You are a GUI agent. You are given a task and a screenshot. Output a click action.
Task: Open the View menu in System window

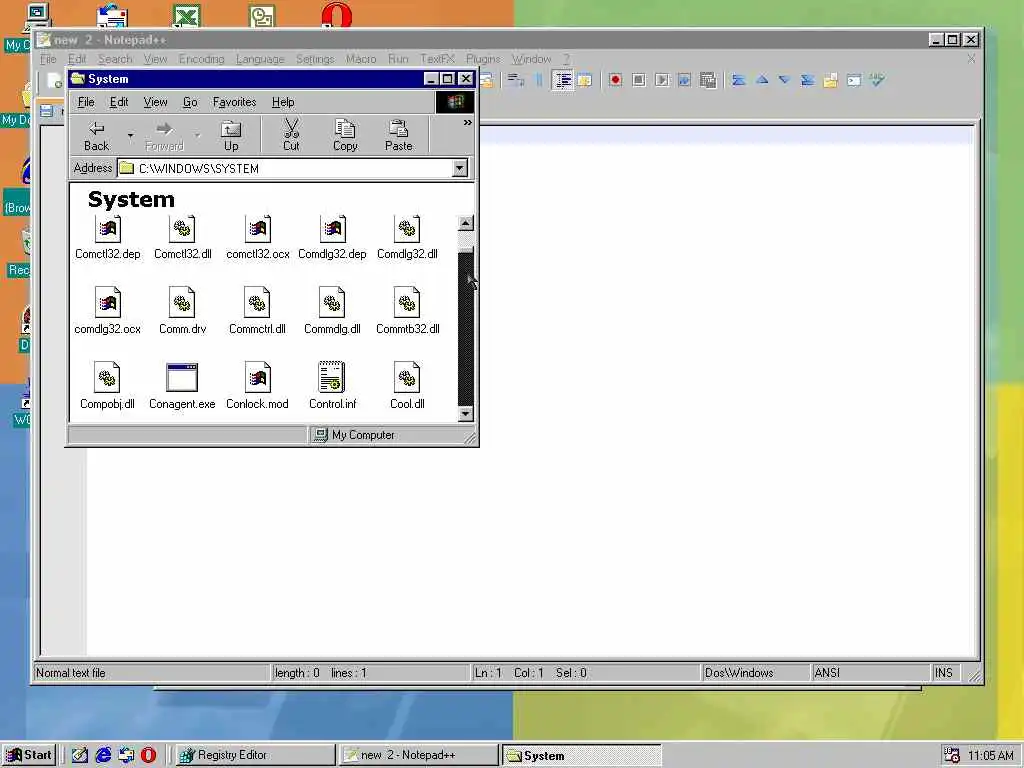155,102
